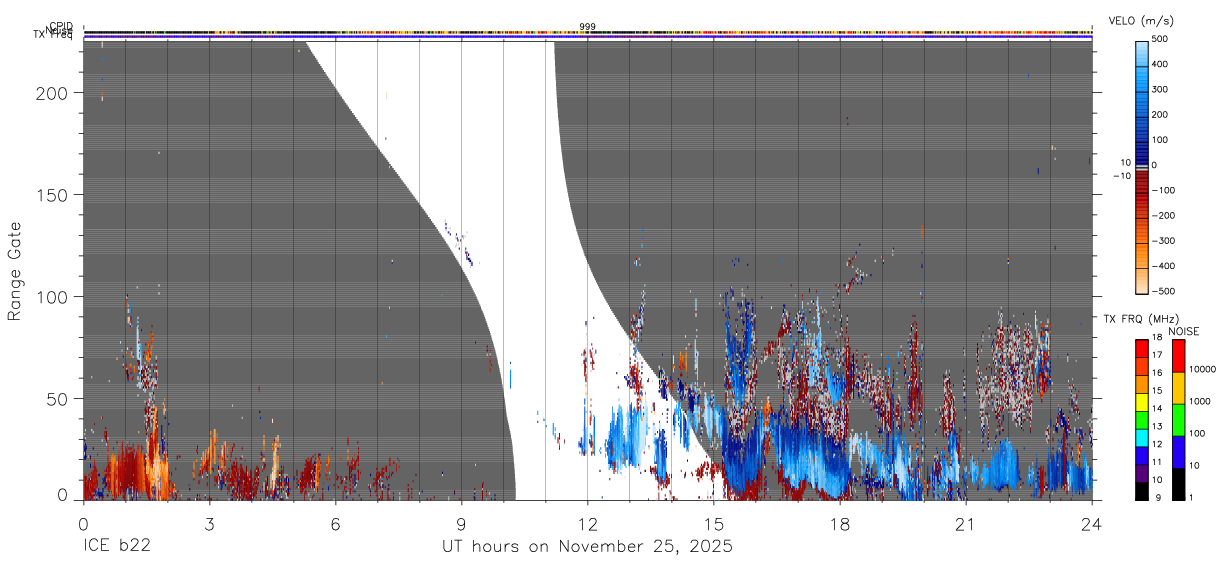Click the black 9–10 MHz TX FRQ swatch
Screen dimensions: 1228x567
coord(1141,491)
